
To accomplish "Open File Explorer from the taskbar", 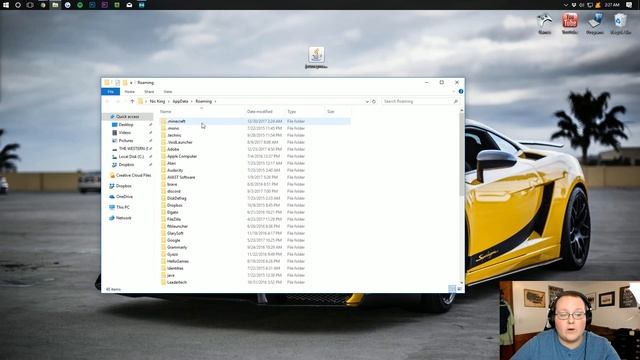I will 55,5.
